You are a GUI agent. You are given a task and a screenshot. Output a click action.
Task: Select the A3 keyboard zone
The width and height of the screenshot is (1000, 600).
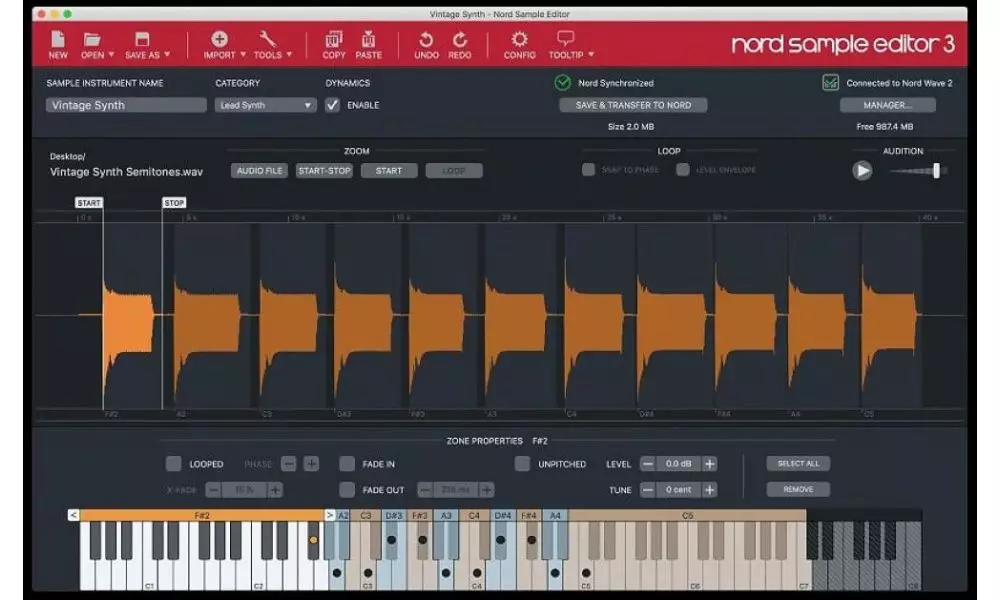click(x=446, y=515)
